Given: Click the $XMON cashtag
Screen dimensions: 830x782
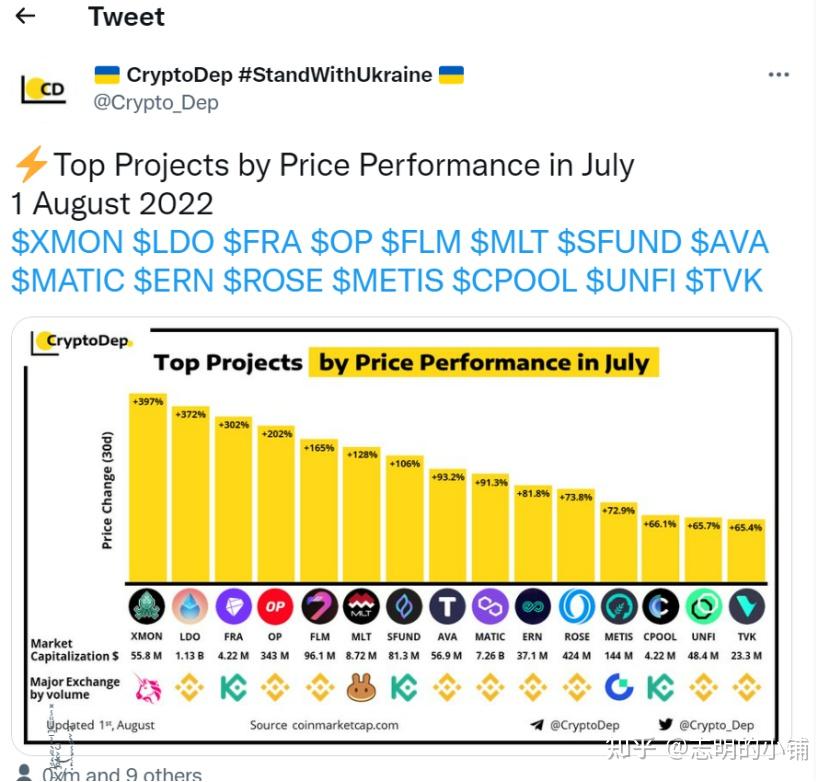Looking at the screenshot, I should pyautogui.click(x=67, y=243).
